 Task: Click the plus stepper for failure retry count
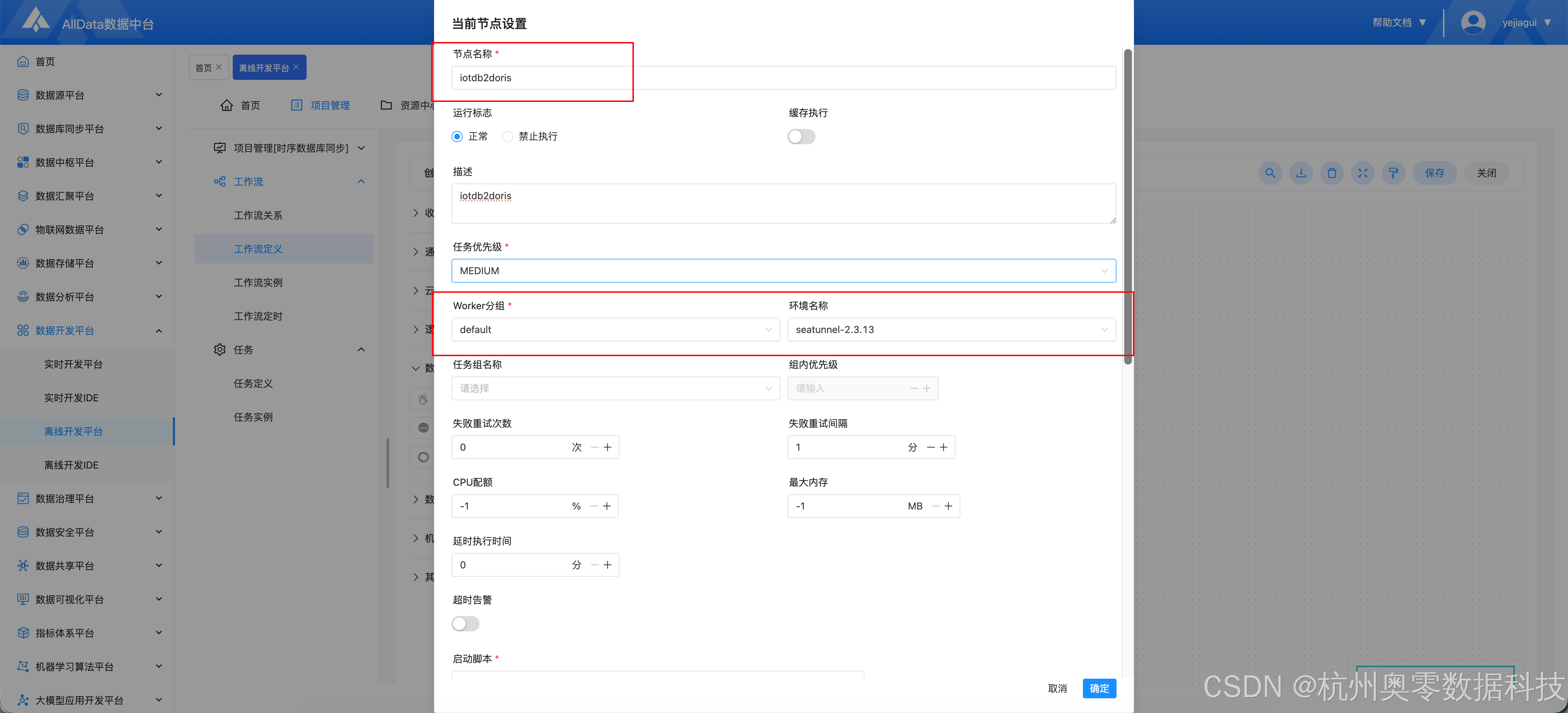[608, 447]
